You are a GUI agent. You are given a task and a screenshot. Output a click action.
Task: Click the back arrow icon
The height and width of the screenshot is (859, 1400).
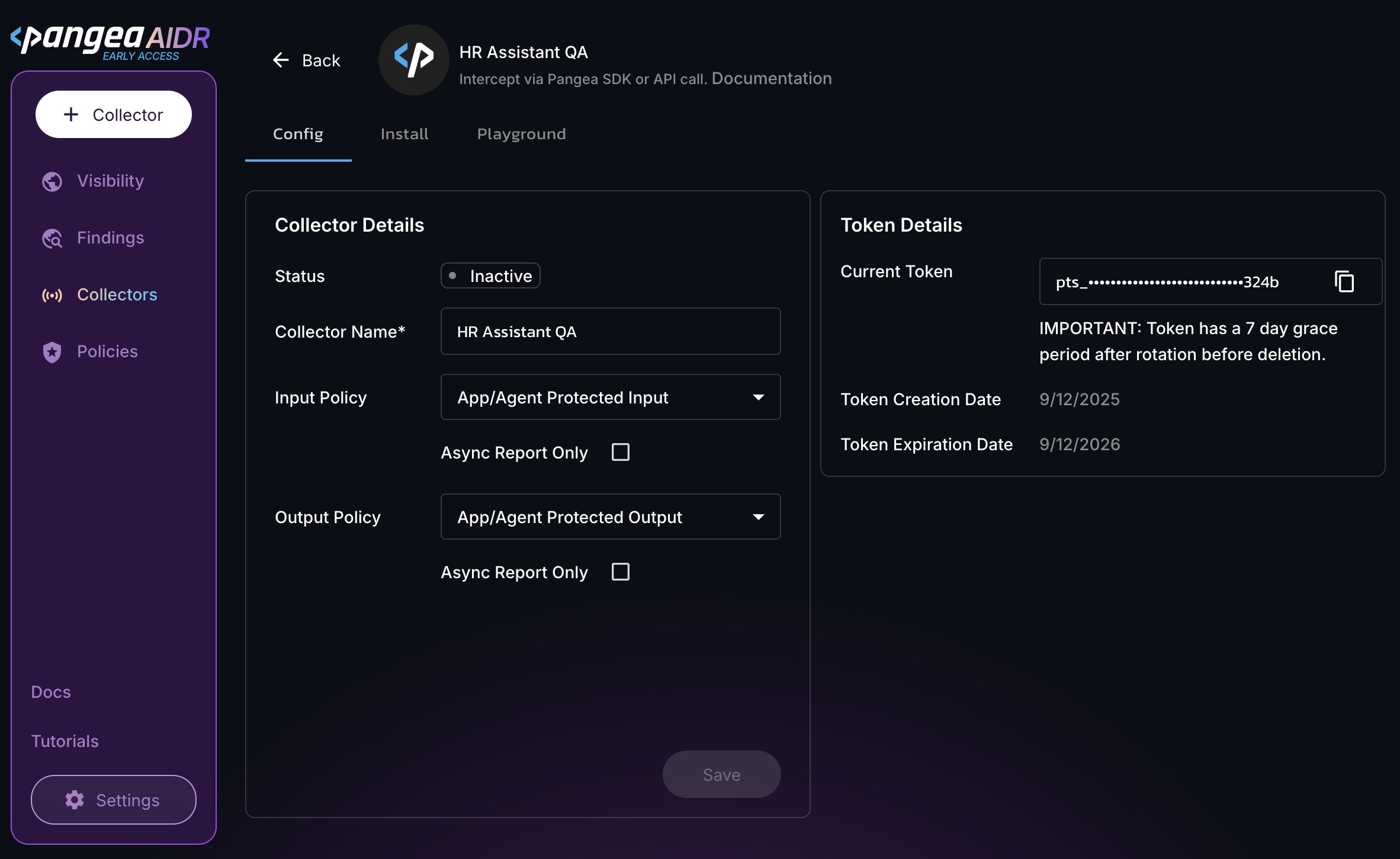tap(281, 60)
